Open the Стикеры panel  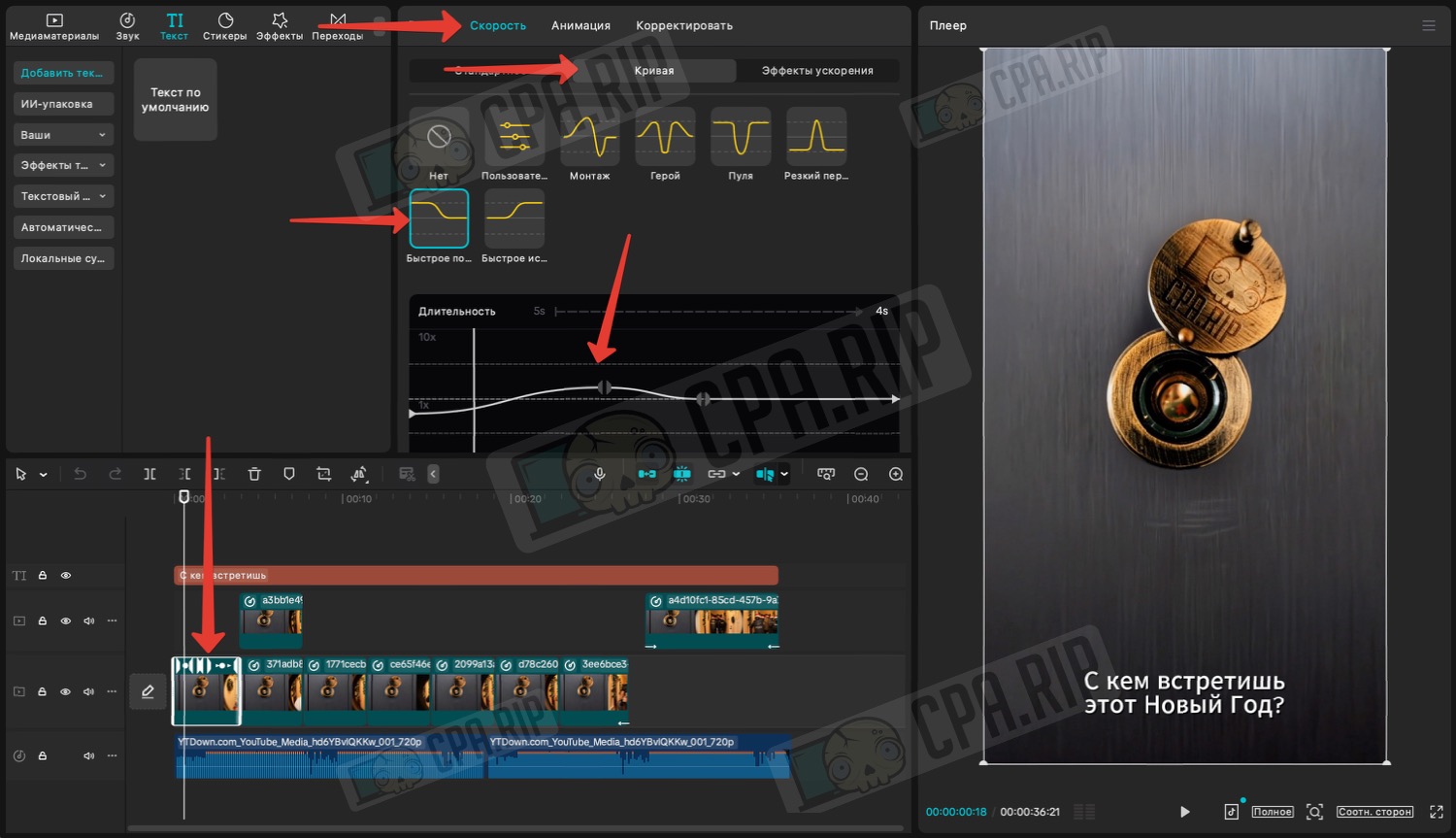point(224,26)
